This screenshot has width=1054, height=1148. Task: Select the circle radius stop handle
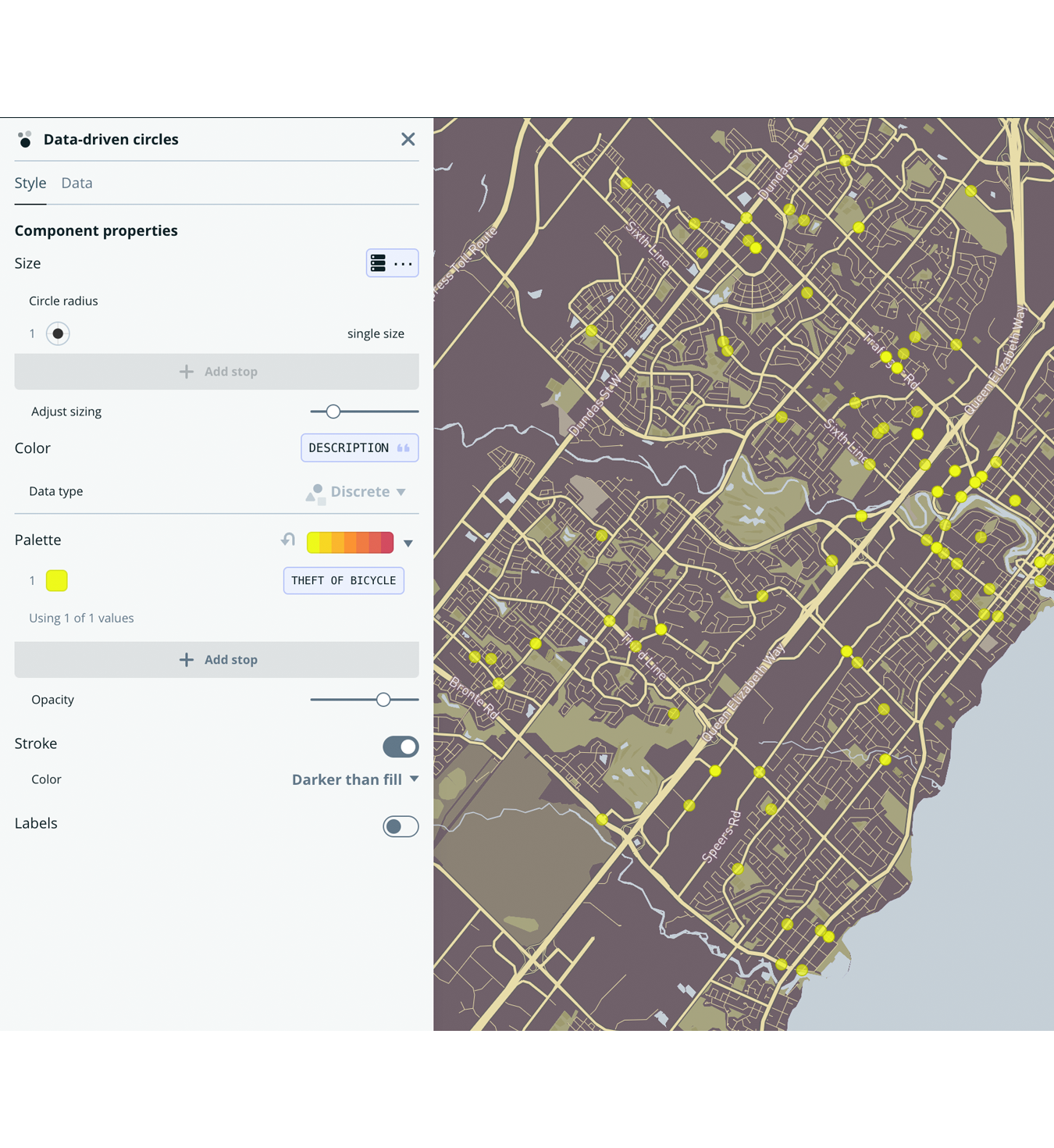point(58,333)
